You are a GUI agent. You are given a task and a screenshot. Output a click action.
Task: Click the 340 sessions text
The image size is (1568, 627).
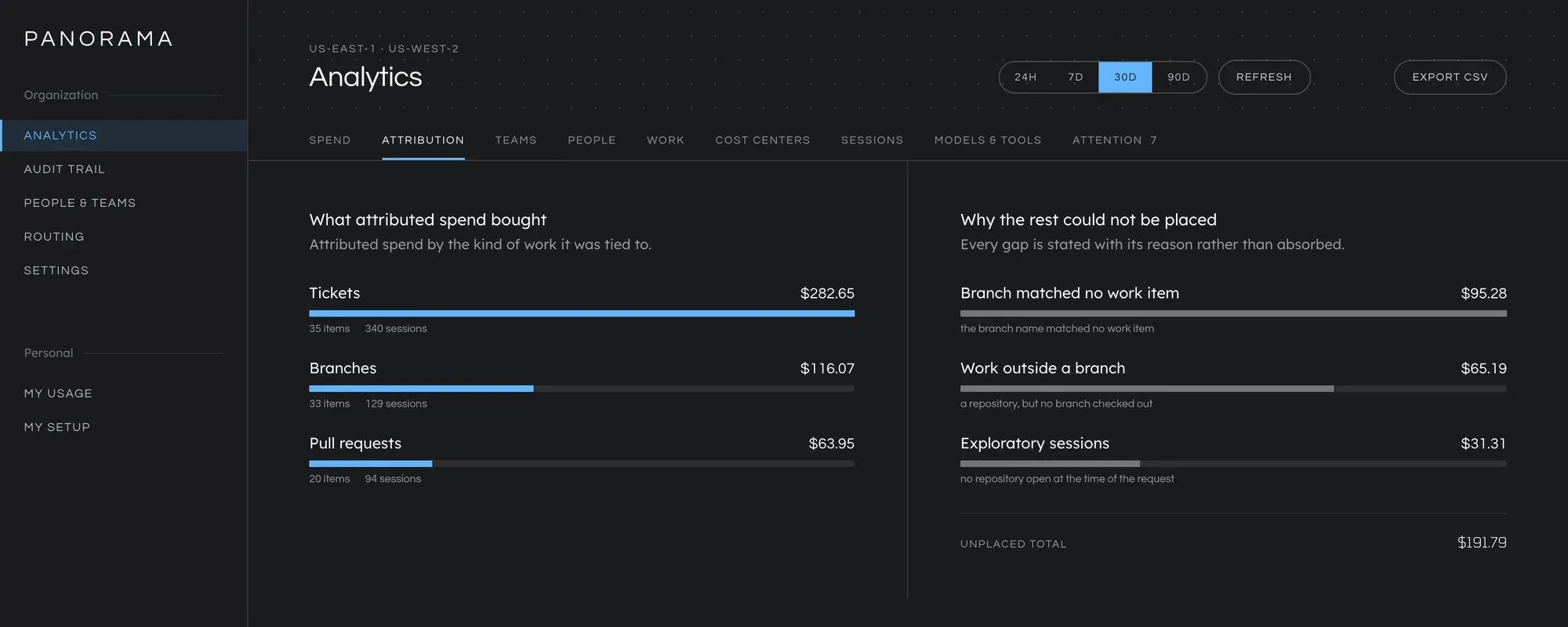tap(396, 328)
